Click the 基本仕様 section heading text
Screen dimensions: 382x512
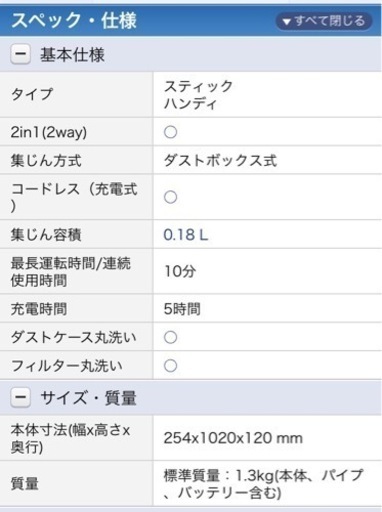coord(72,55)
